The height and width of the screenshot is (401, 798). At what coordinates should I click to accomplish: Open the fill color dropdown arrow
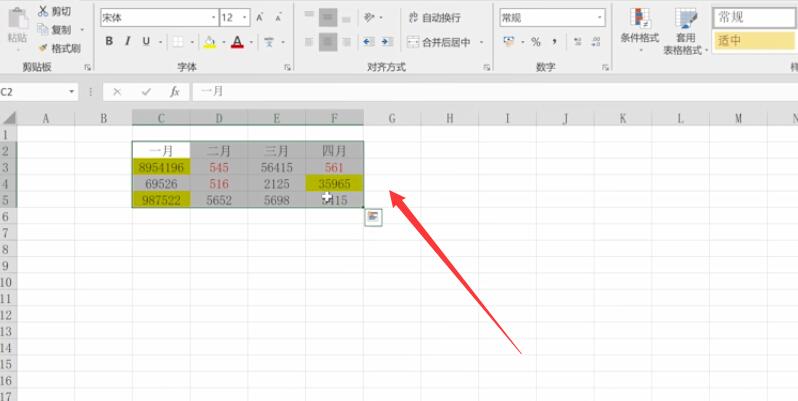223,42
